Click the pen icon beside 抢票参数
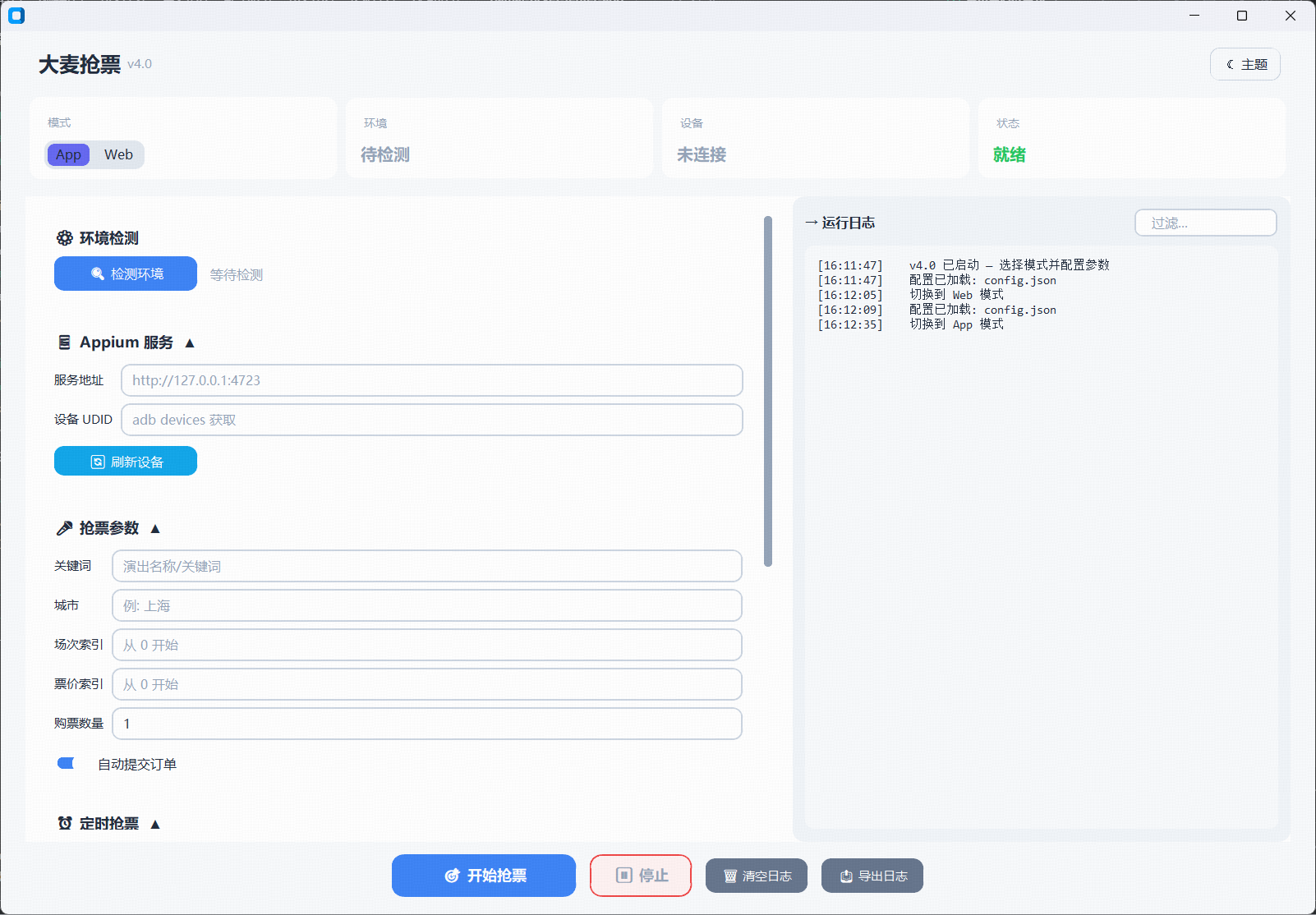 [64, 528]
